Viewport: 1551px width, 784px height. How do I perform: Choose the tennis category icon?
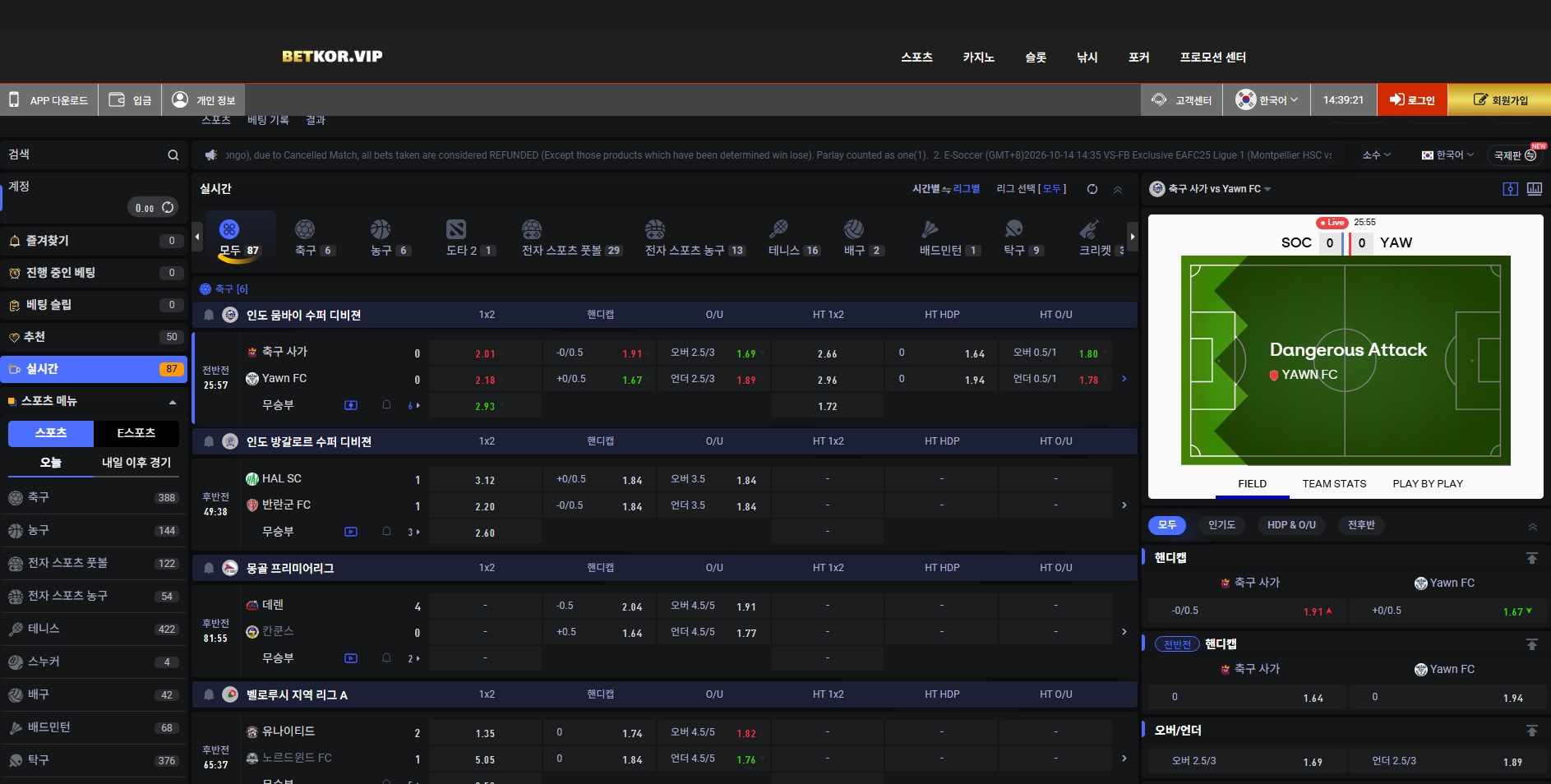pyautogui.click(x=778, y=229)
